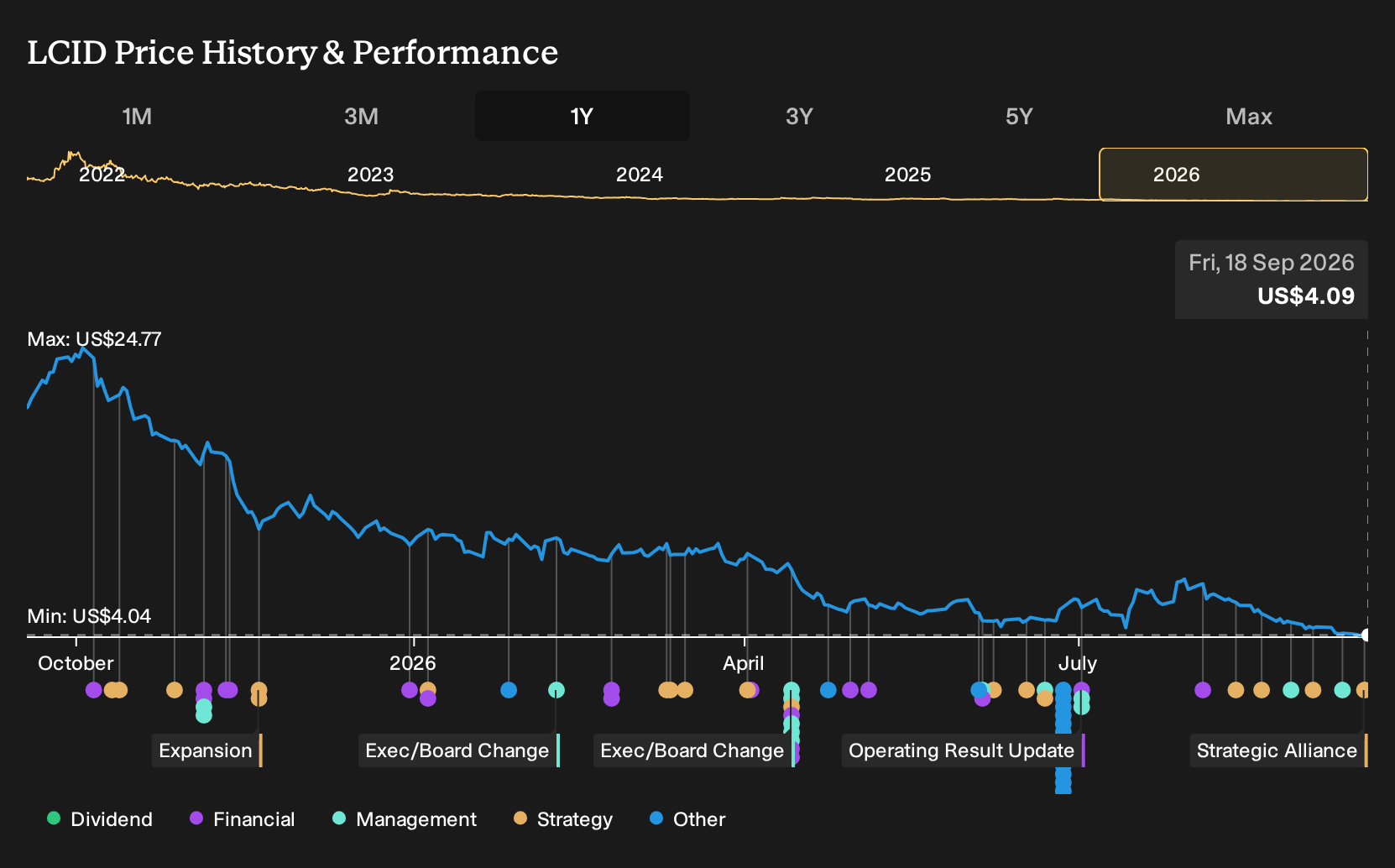Click the July axis label
This screenshot has width=1395, height=868.
pyautogui.click(x=1078, y=663)
